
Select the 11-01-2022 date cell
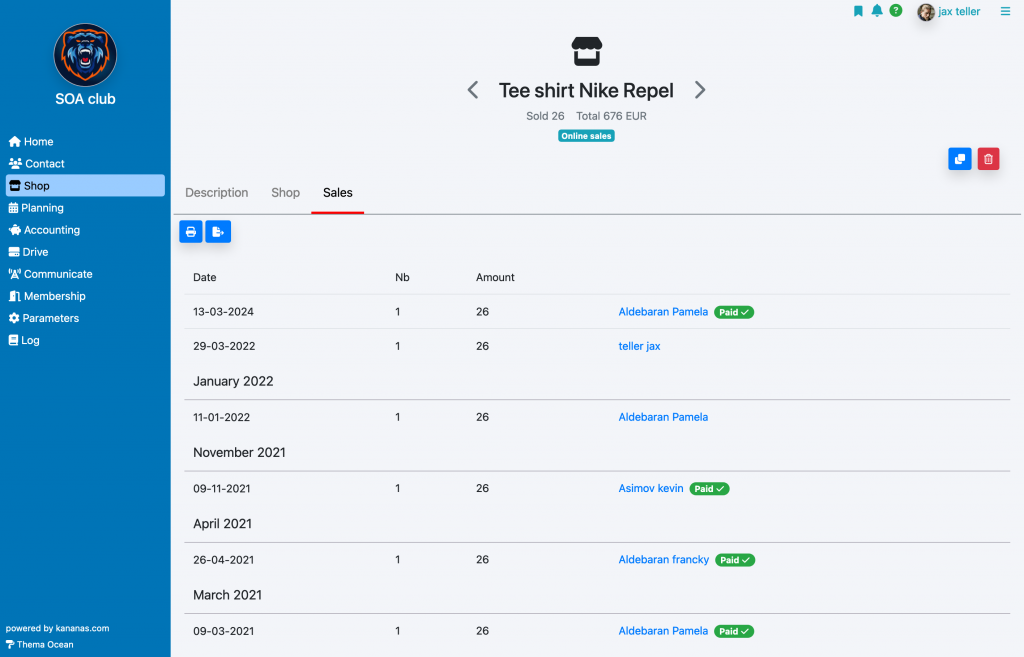221,417
